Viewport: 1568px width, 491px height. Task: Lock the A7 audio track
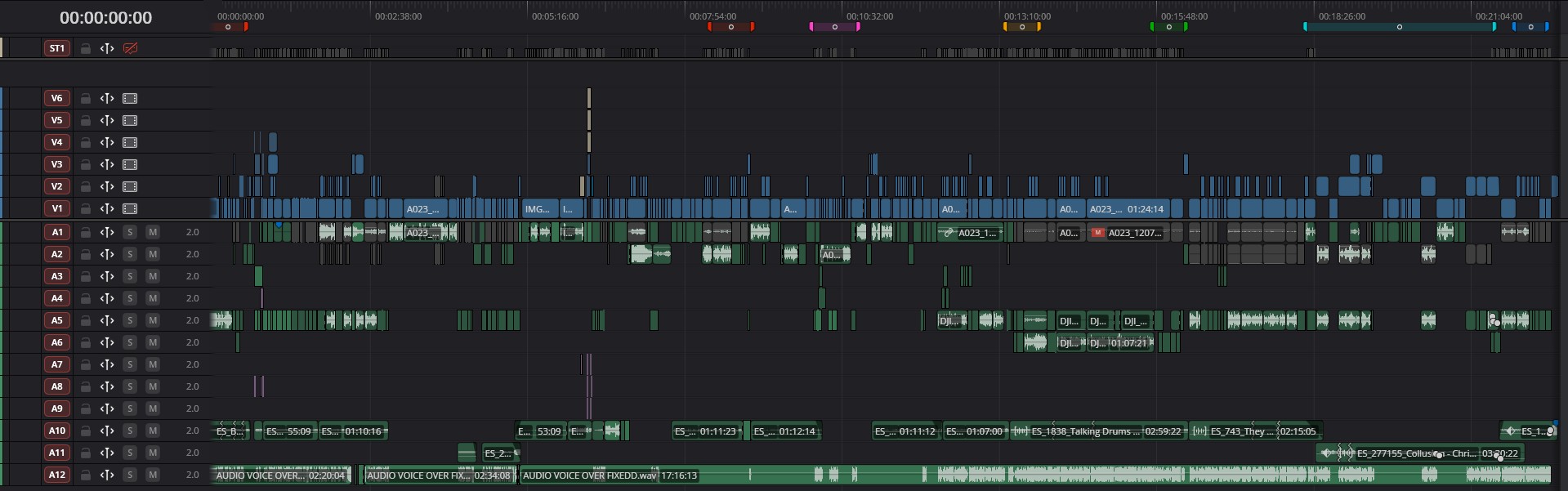coord(85,364)
